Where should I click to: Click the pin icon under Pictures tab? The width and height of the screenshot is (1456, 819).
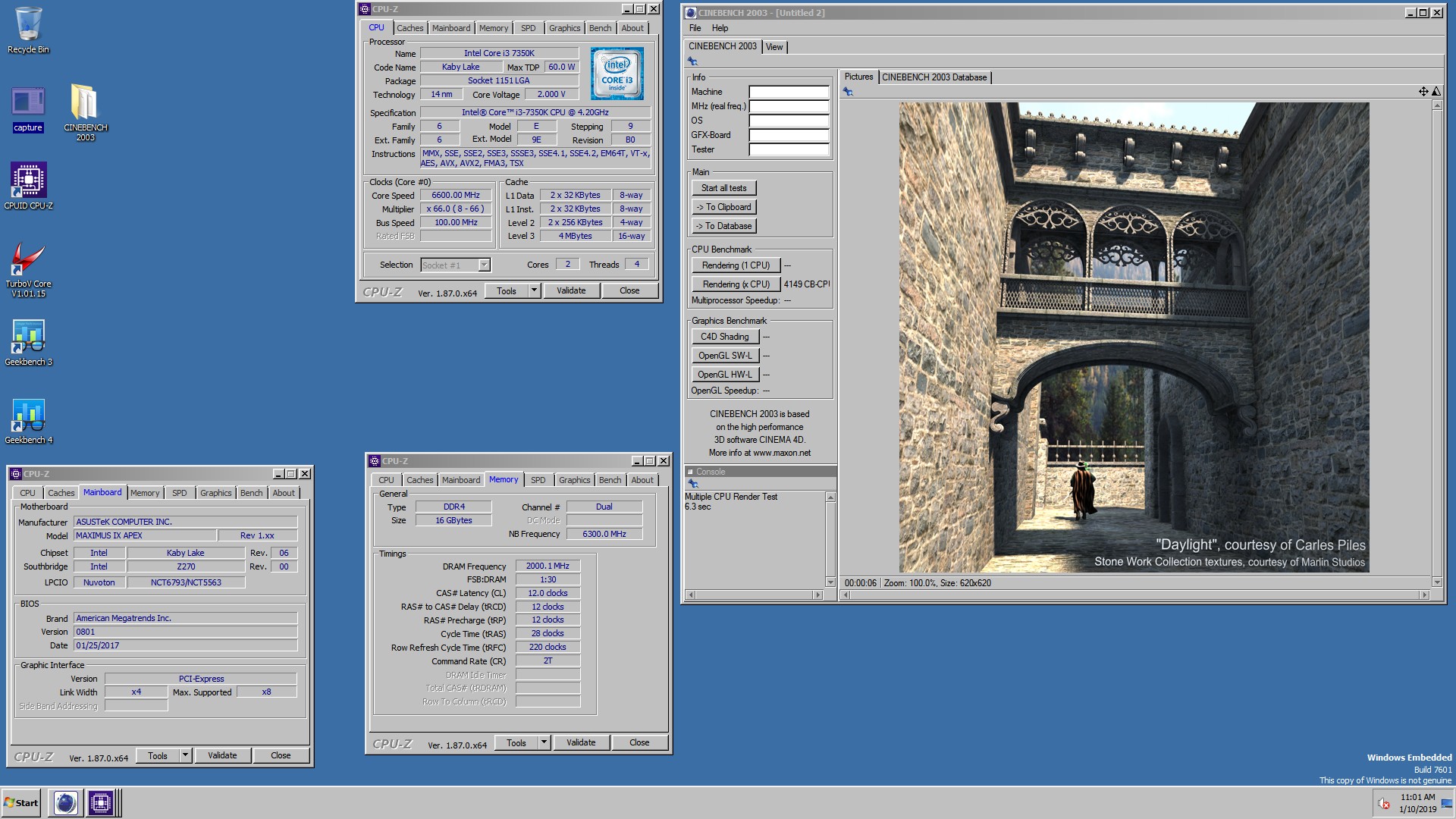click(x=848, y=92)
